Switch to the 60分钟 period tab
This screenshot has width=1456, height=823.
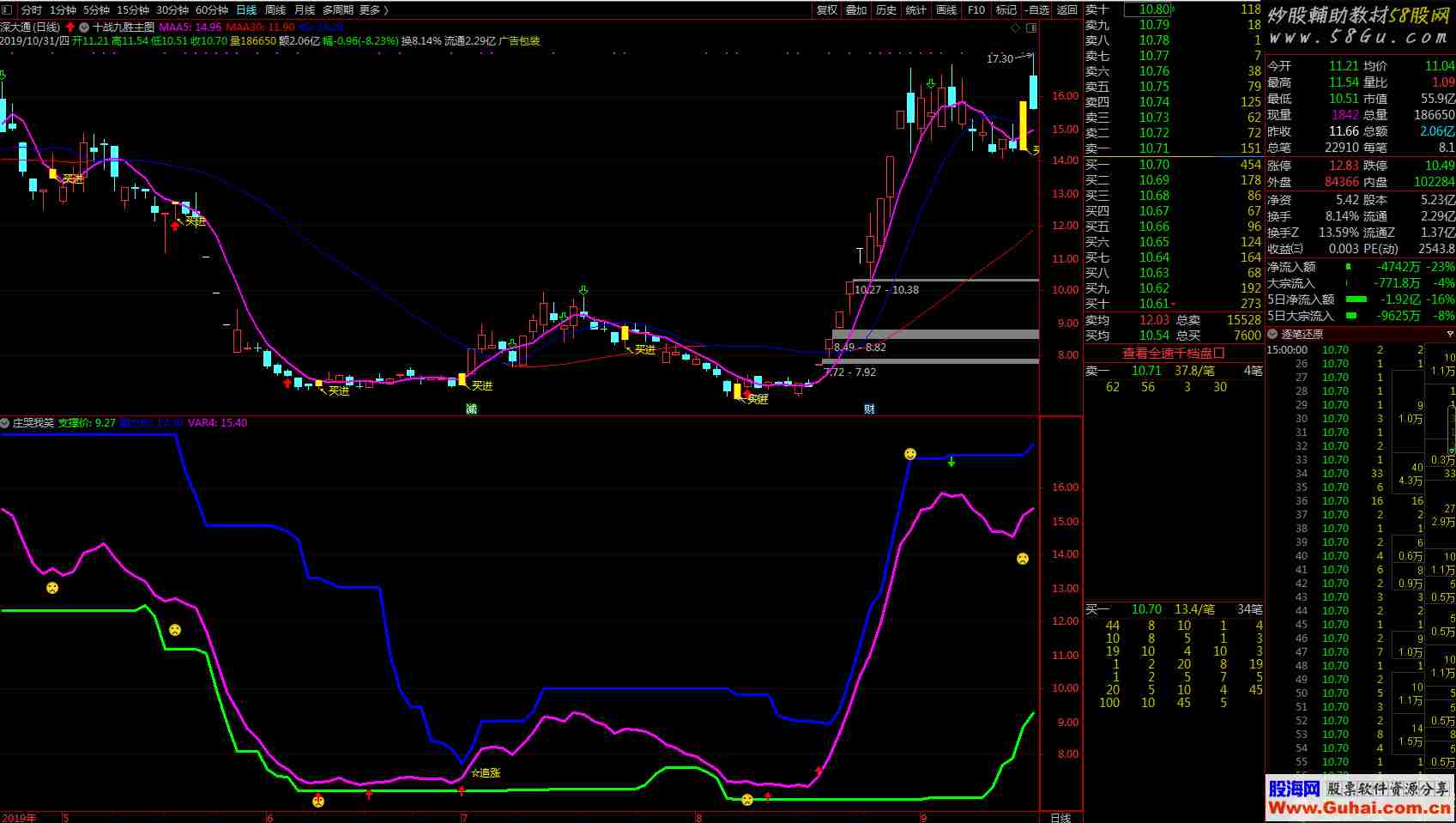tap(212, 10)
